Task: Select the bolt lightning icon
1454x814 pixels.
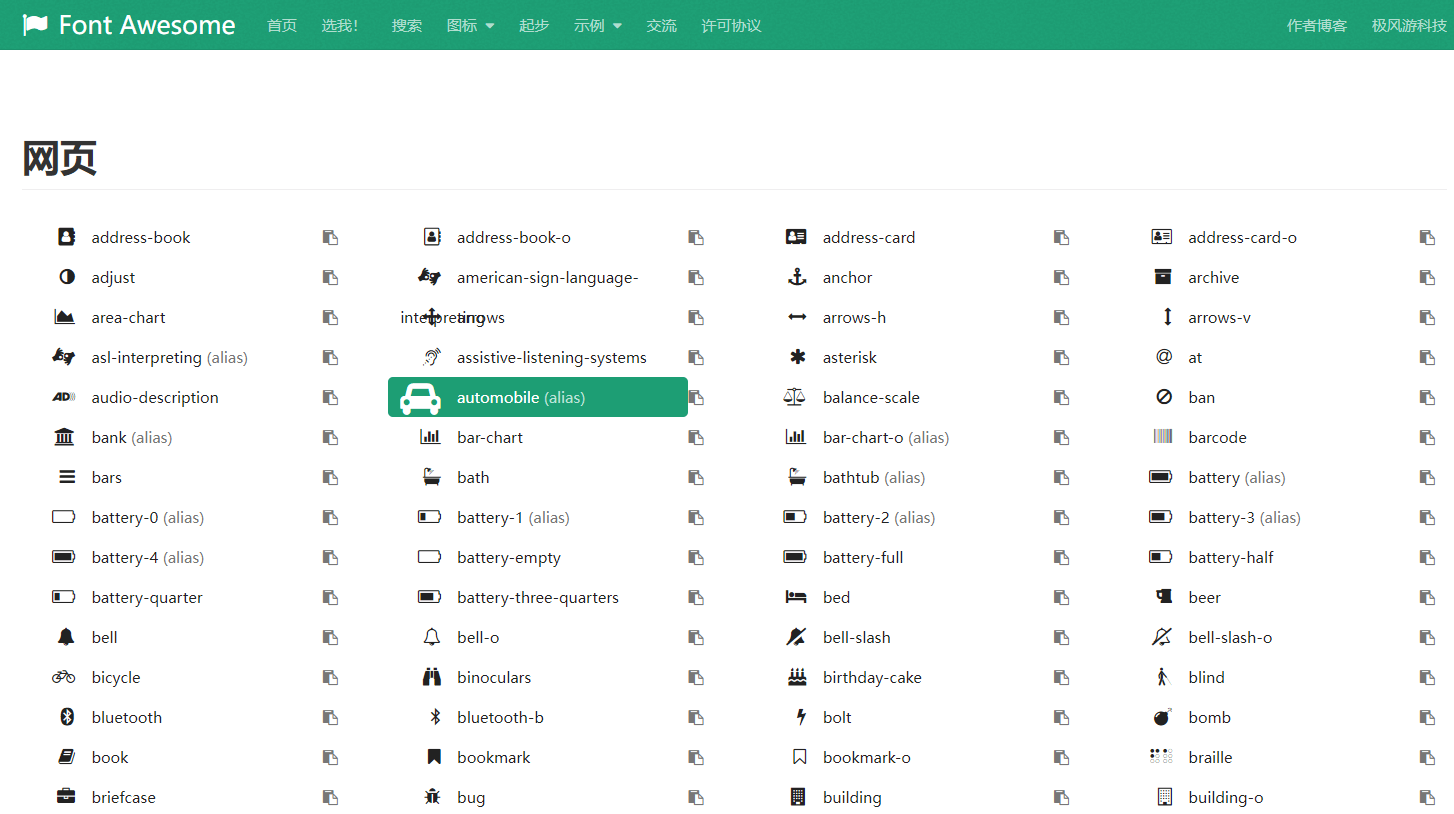Action: (x=800, y=717)
